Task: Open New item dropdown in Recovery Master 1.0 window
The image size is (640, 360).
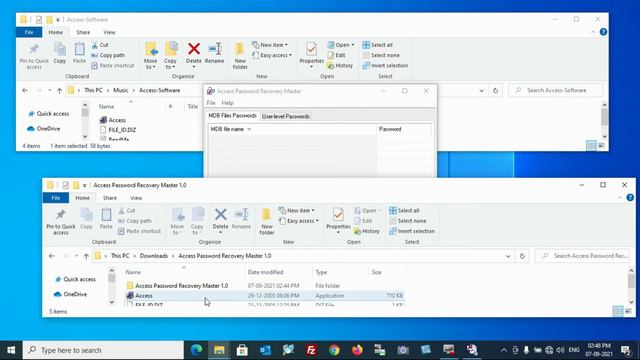Action: click(x=296, y=211)
